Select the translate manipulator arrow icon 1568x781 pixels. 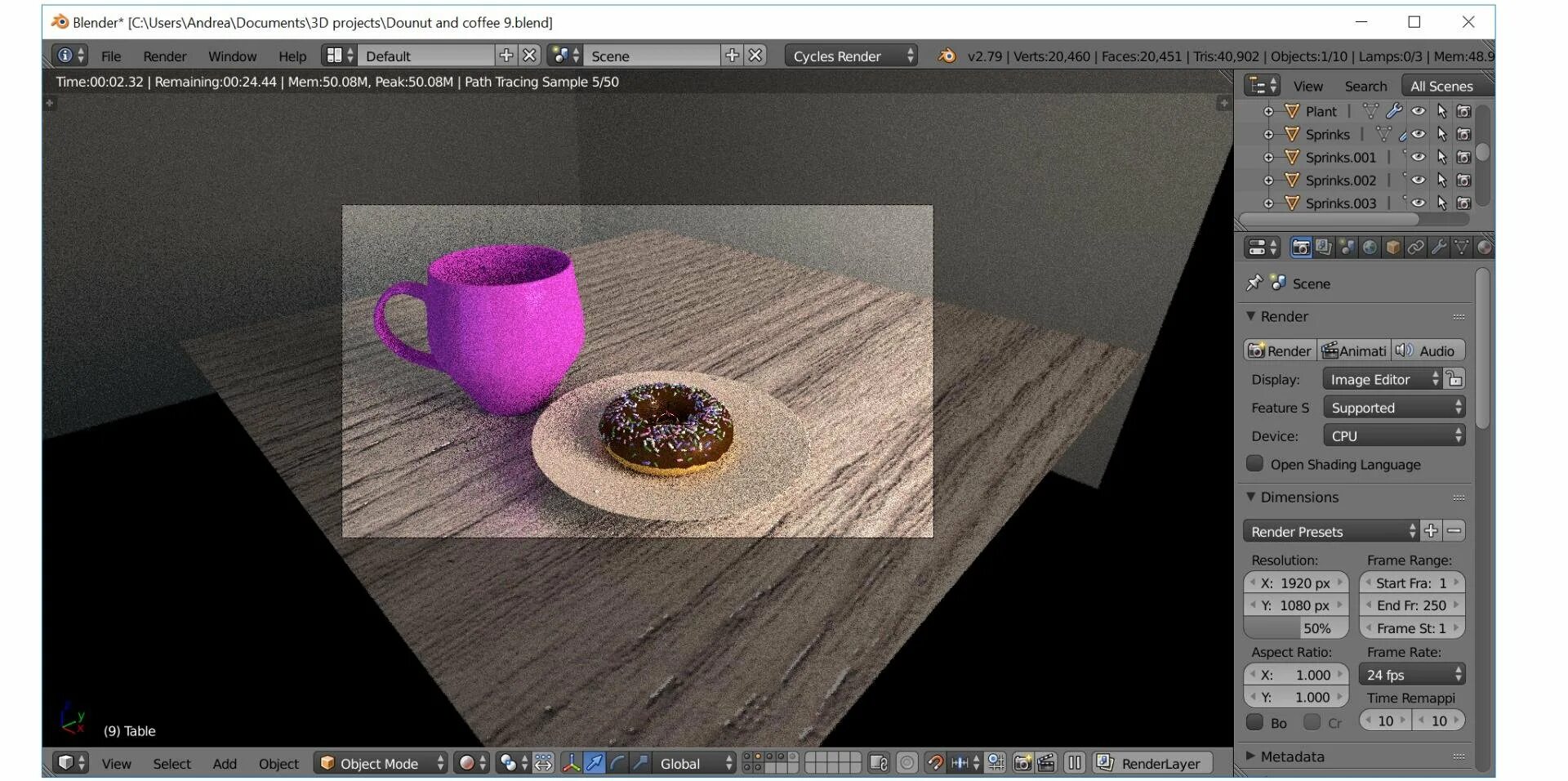pos(595,763)
